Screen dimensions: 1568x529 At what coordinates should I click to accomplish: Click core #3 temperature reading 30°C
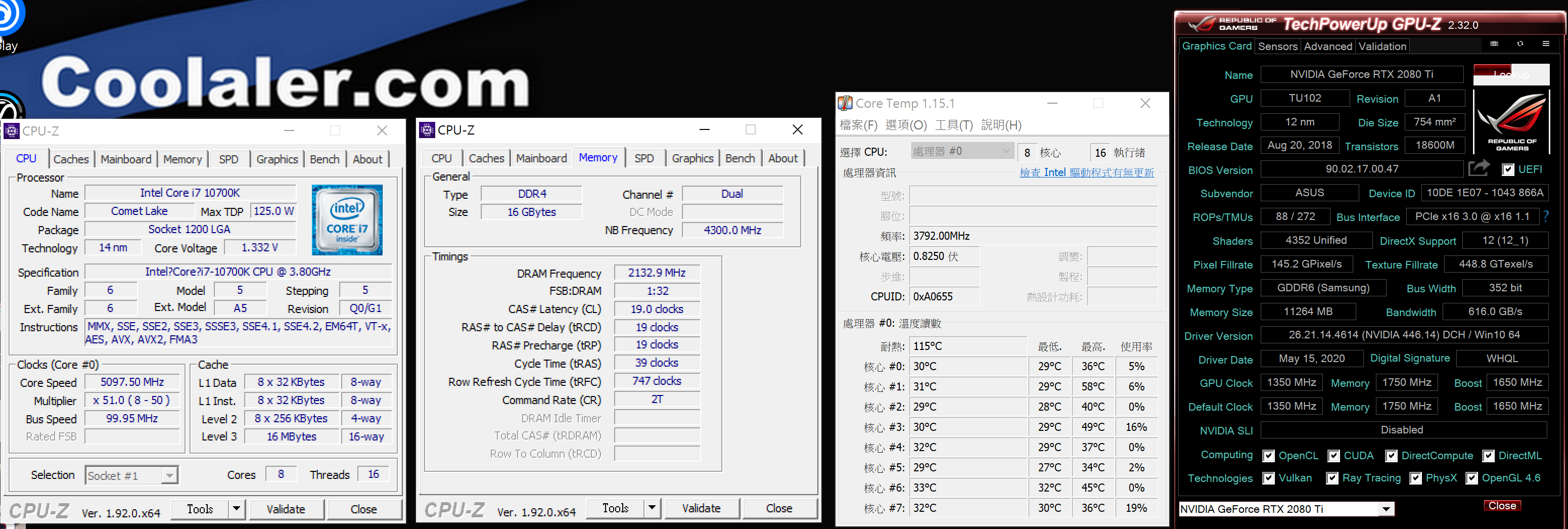click(x=969, y=427)
